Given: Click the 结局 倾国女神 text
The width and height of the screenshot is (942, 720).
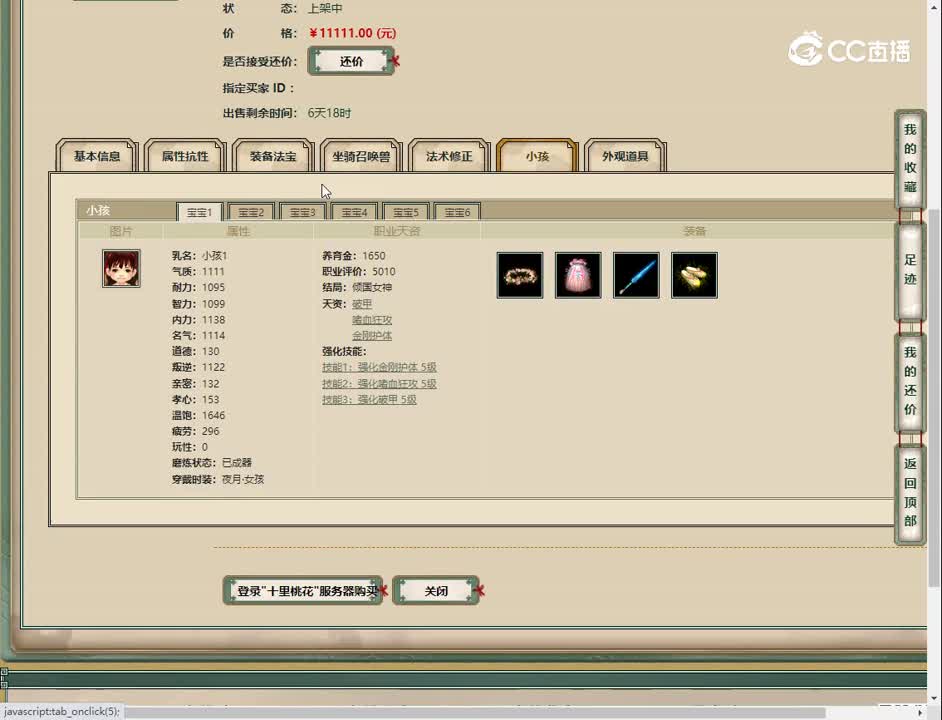Looking at the screenshot, I should click(x=372, y=287).
